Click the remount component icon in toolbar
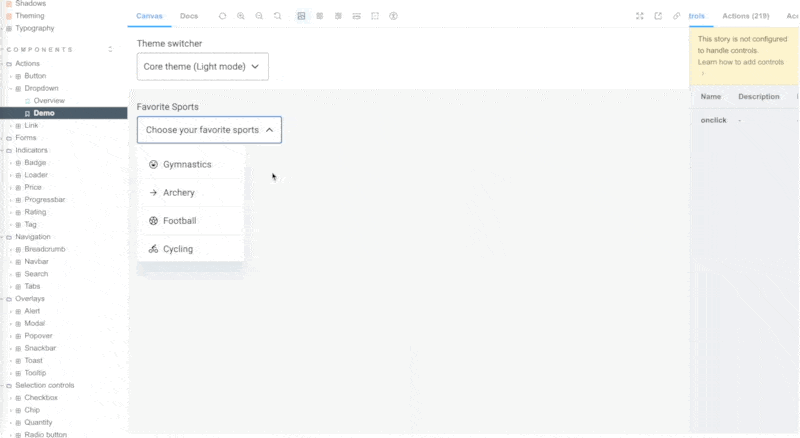The width and height of the screenshot is (800, 438). [222, 16]
